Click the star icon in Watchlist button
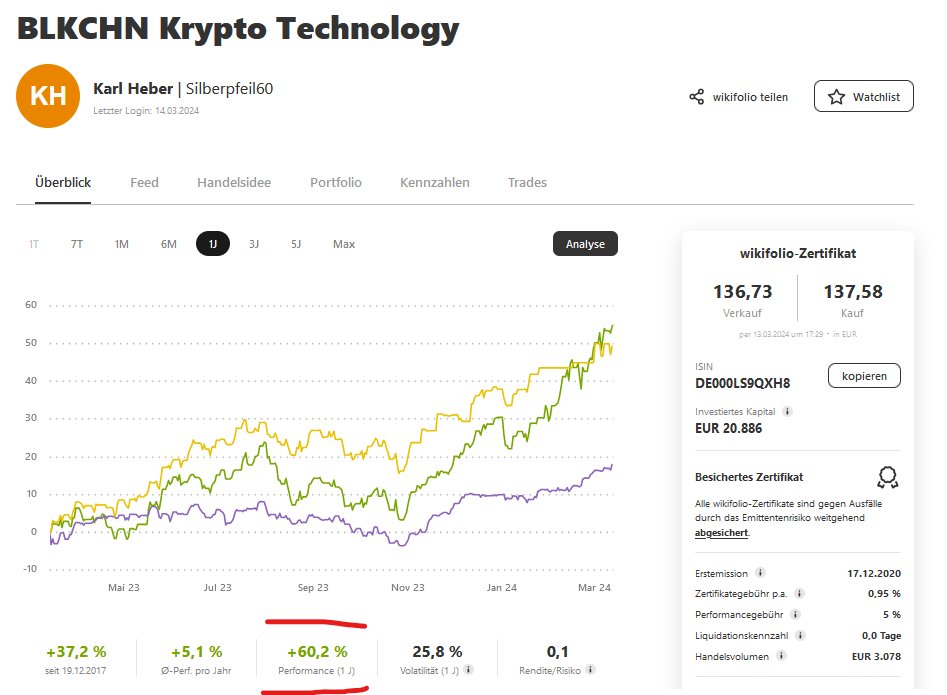The height and width of the screenshot is (695, 947). point(836,97)
